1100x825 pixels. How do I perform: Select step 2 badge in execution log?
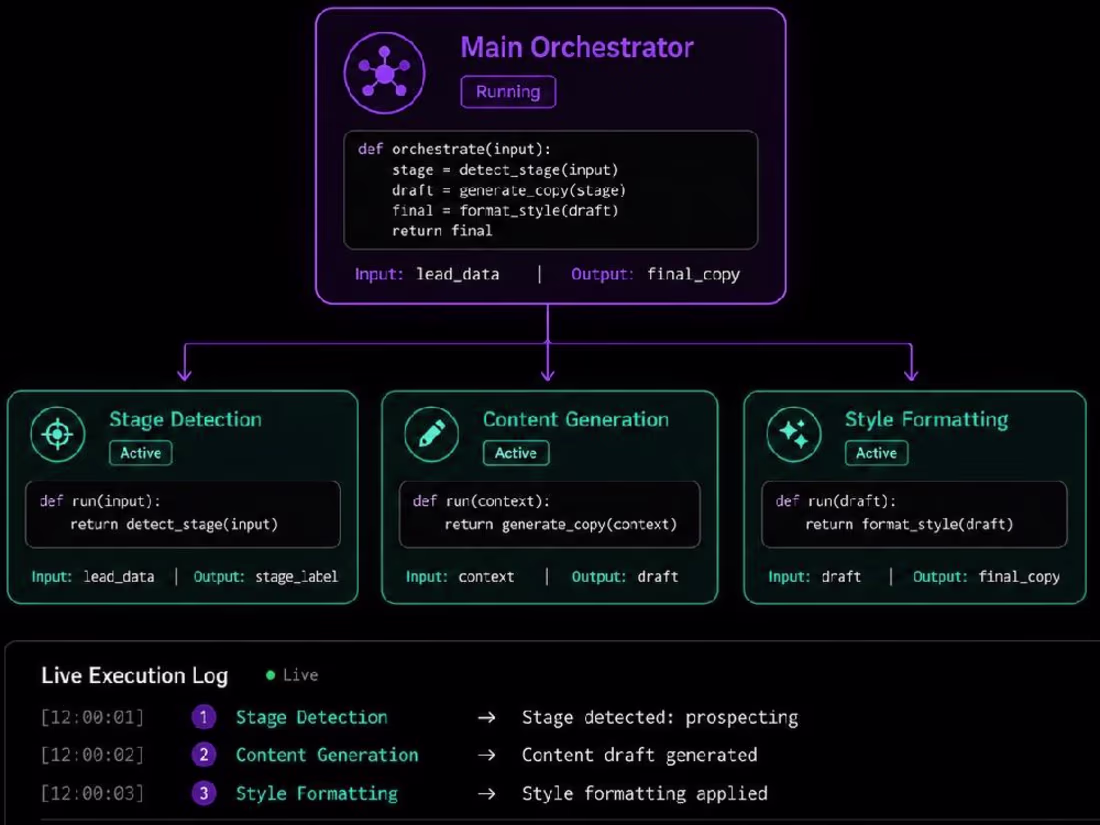click(x=203, y=755)
